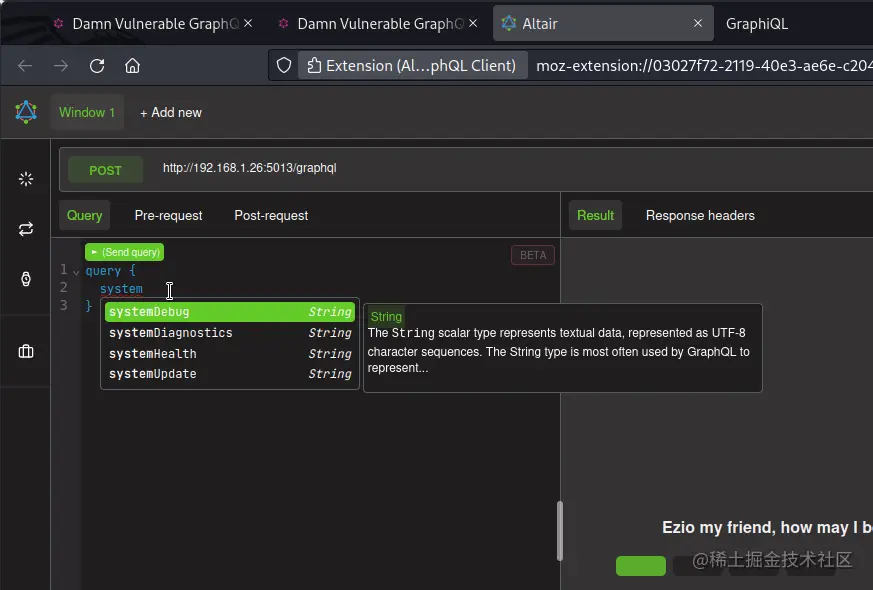Open the browser home page
This screenshot has width=873, height=590.
tap(133, 66)
